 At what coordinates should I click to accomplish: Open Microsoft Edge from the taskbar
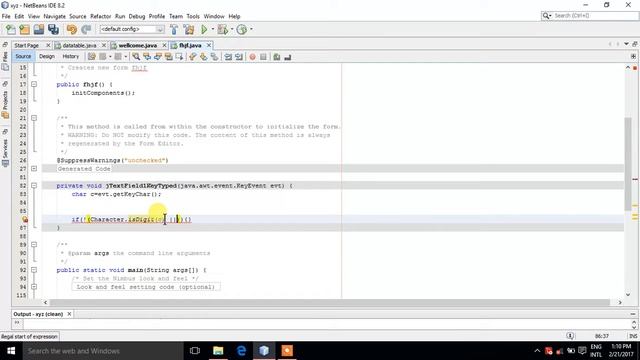(241, 351)
